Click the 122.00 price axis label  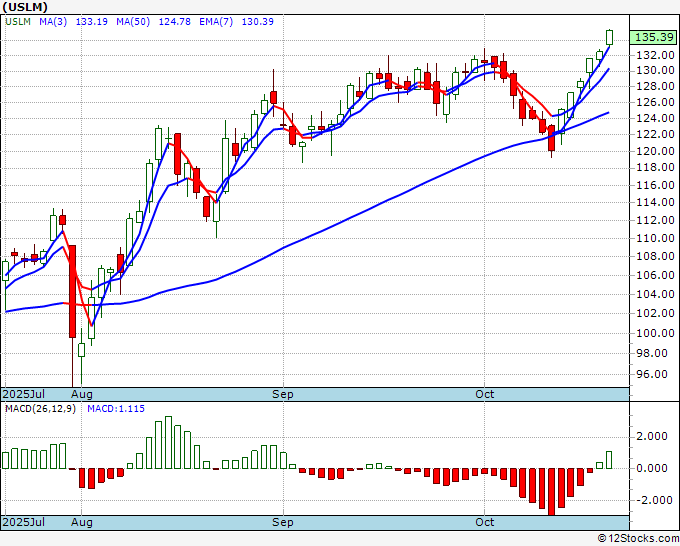point(655,134)
